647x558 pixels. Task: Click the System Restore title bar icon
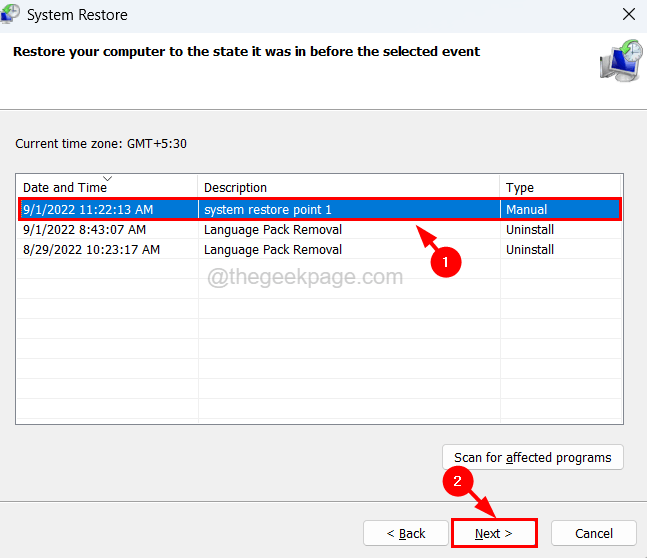(10, 15)
